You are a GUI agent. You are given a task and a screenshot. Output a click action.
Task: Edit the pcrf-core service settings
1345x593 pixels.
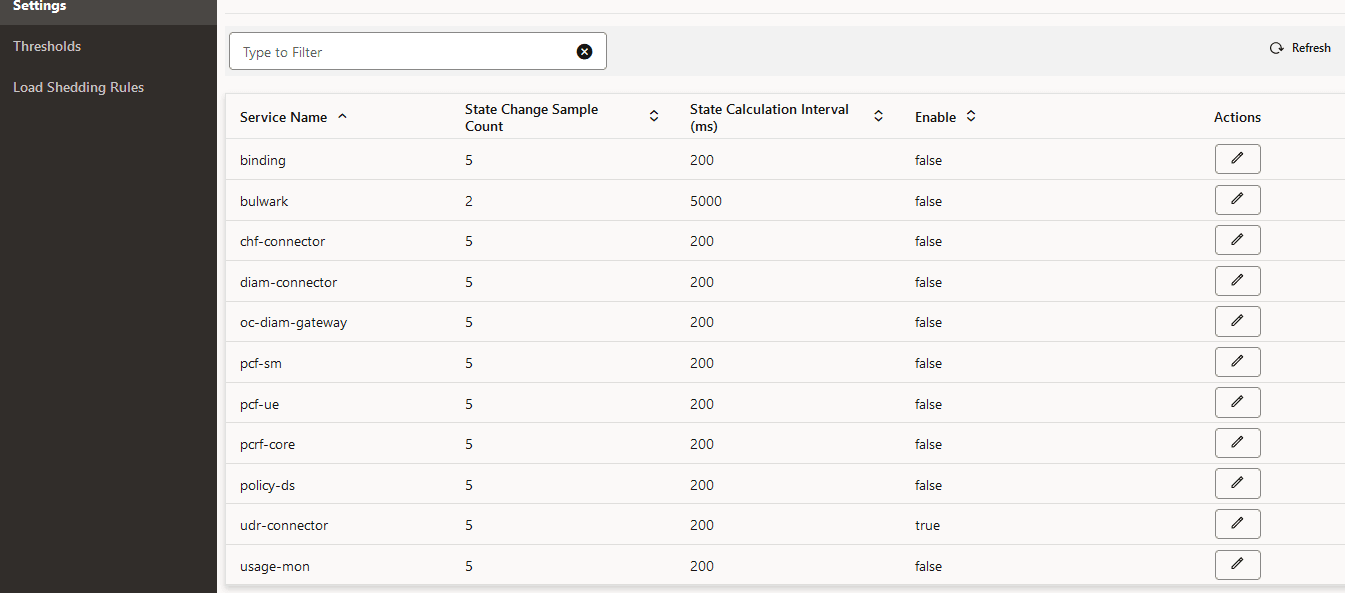click(x=1237, y=442)
